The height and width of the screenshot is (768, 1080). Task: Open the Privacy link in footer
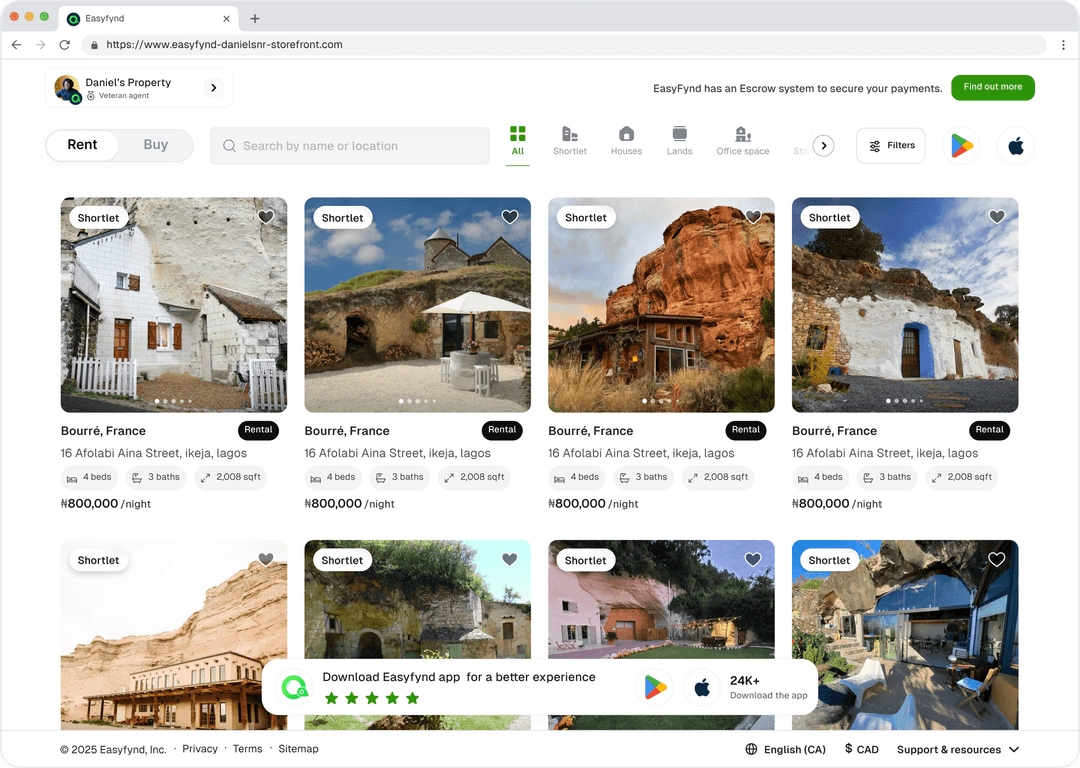[200, 749]
